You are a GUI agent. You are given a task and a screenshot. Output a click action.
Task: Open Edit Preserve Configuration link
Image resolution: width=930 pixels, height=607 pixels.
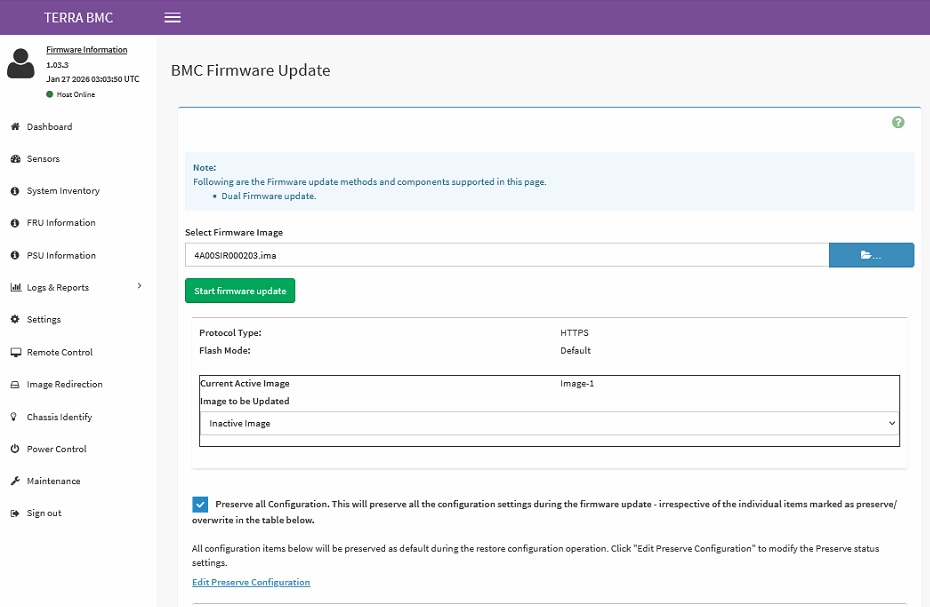click(x=251, y=582)
